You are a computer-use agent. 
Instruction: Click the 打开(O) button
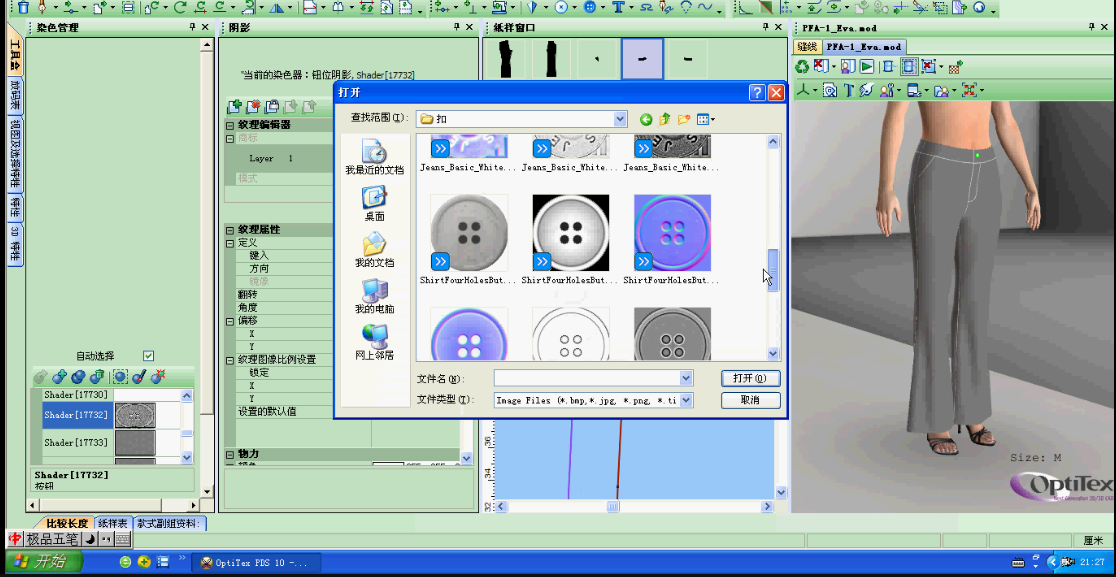(x=749, y=379)
